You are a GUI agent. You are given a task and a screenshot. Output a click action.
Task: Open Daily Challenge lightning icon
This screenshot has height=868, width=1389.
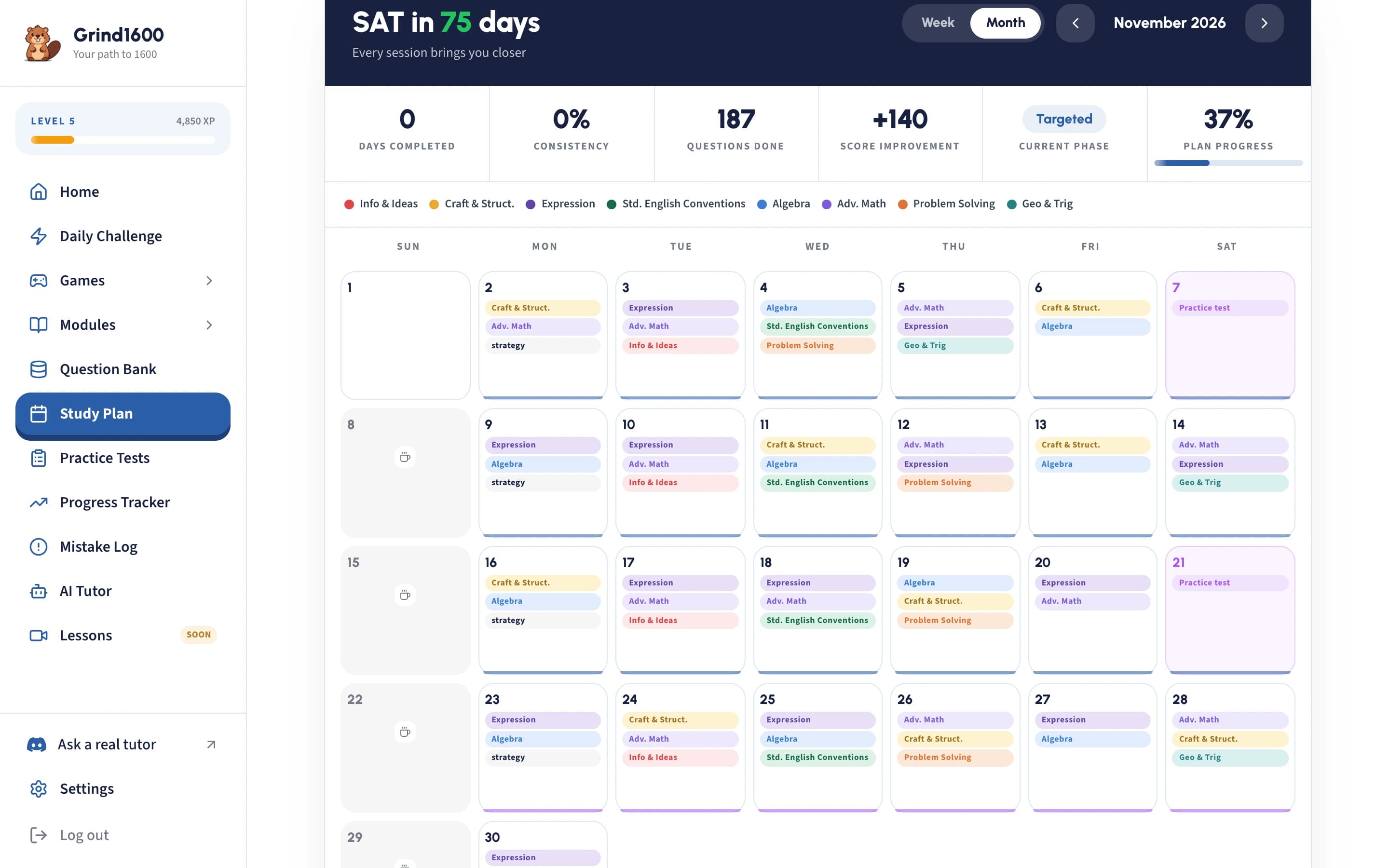coord(39,236)
